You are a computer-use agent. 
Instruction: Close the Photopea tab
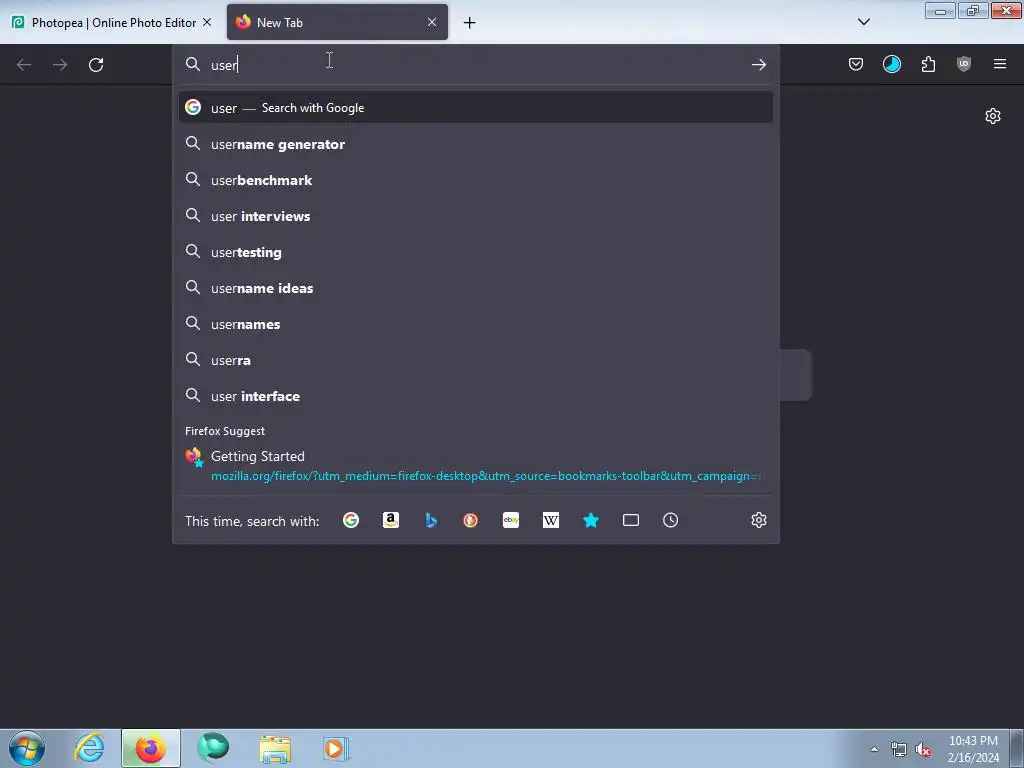click(207, 22)
